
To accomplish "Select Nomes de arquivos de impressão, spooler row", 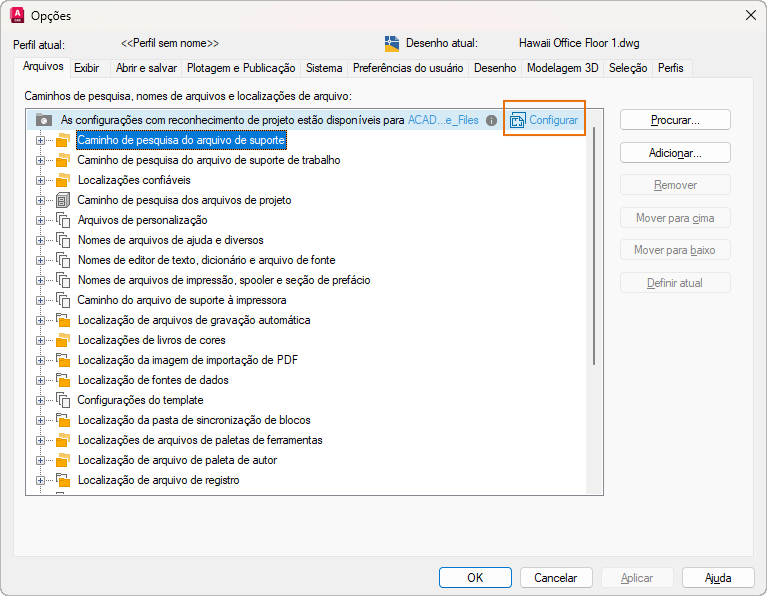I will coord(224,280).
